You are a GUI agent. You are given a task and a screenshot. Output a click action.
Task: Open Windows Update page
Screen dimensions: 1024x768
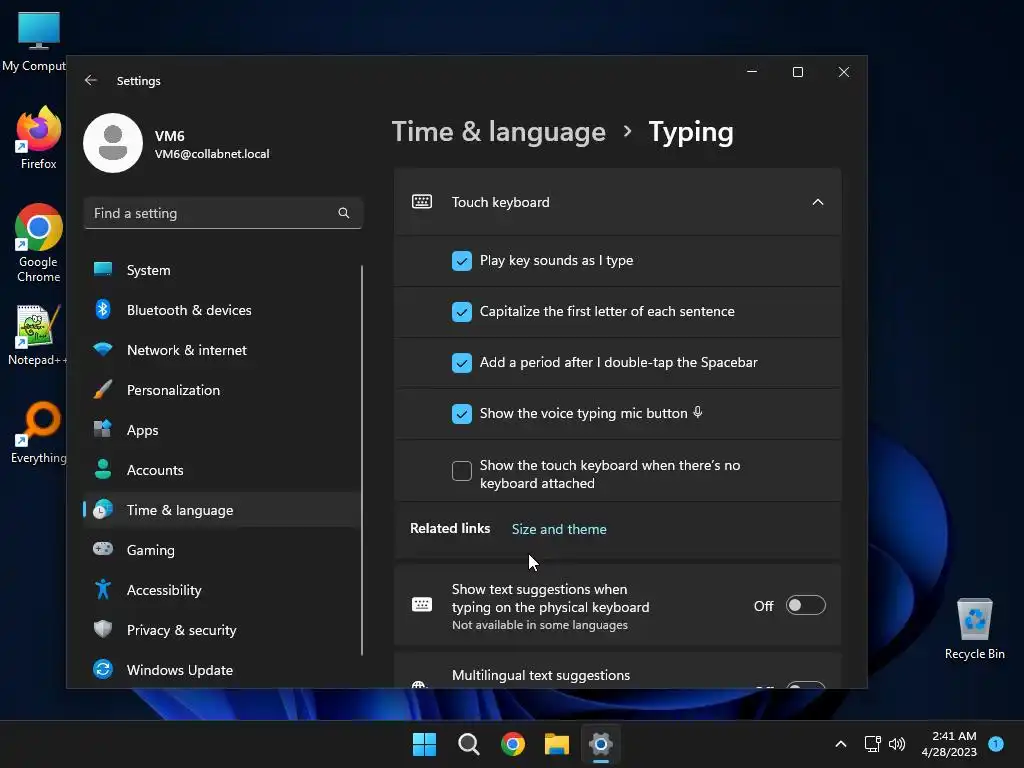(x=222, y=669)
